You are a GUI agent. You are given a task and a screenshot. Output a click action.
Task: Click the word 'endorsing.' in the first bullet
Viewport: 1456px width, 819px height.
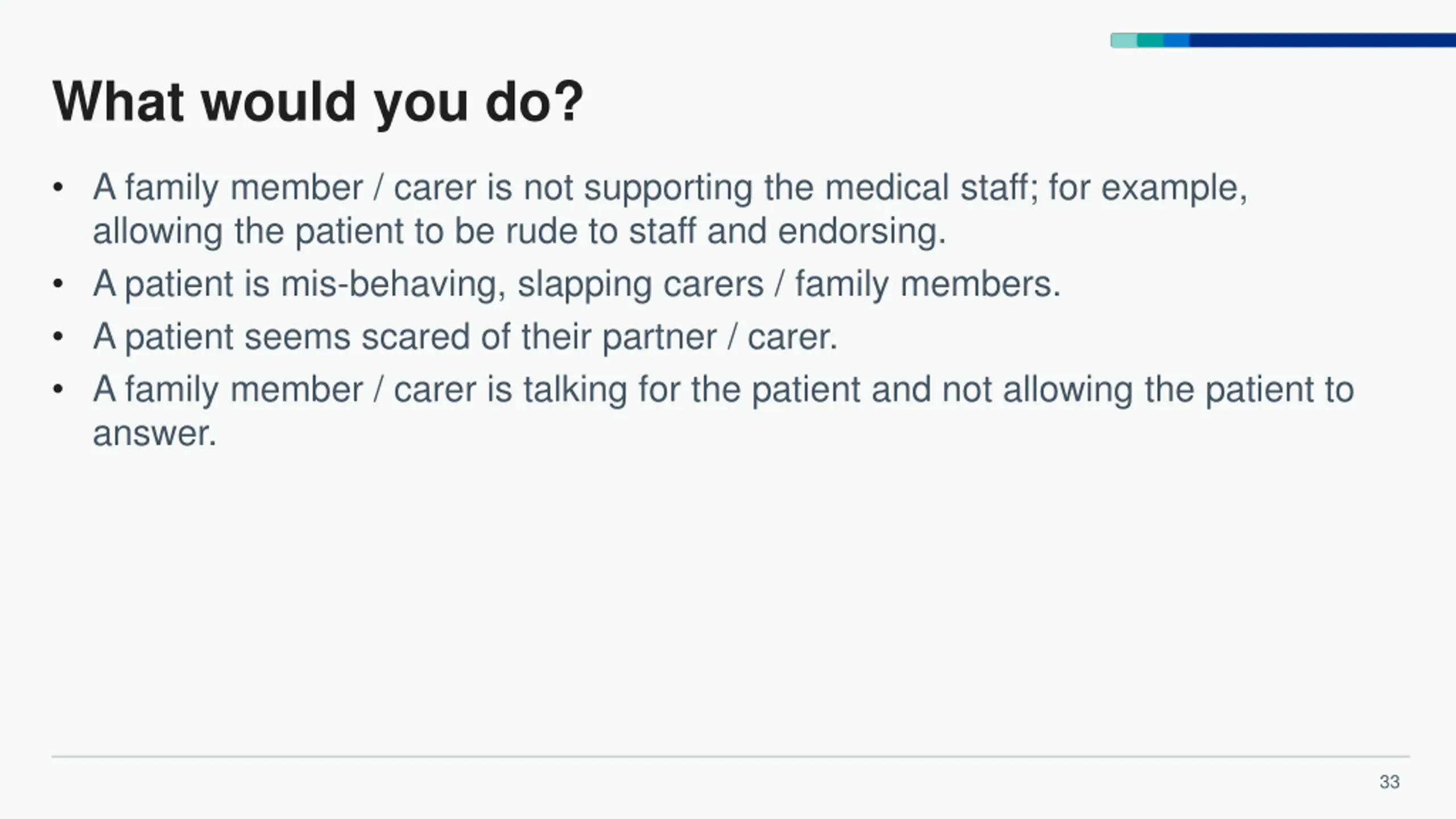click(x=862, y=232)
